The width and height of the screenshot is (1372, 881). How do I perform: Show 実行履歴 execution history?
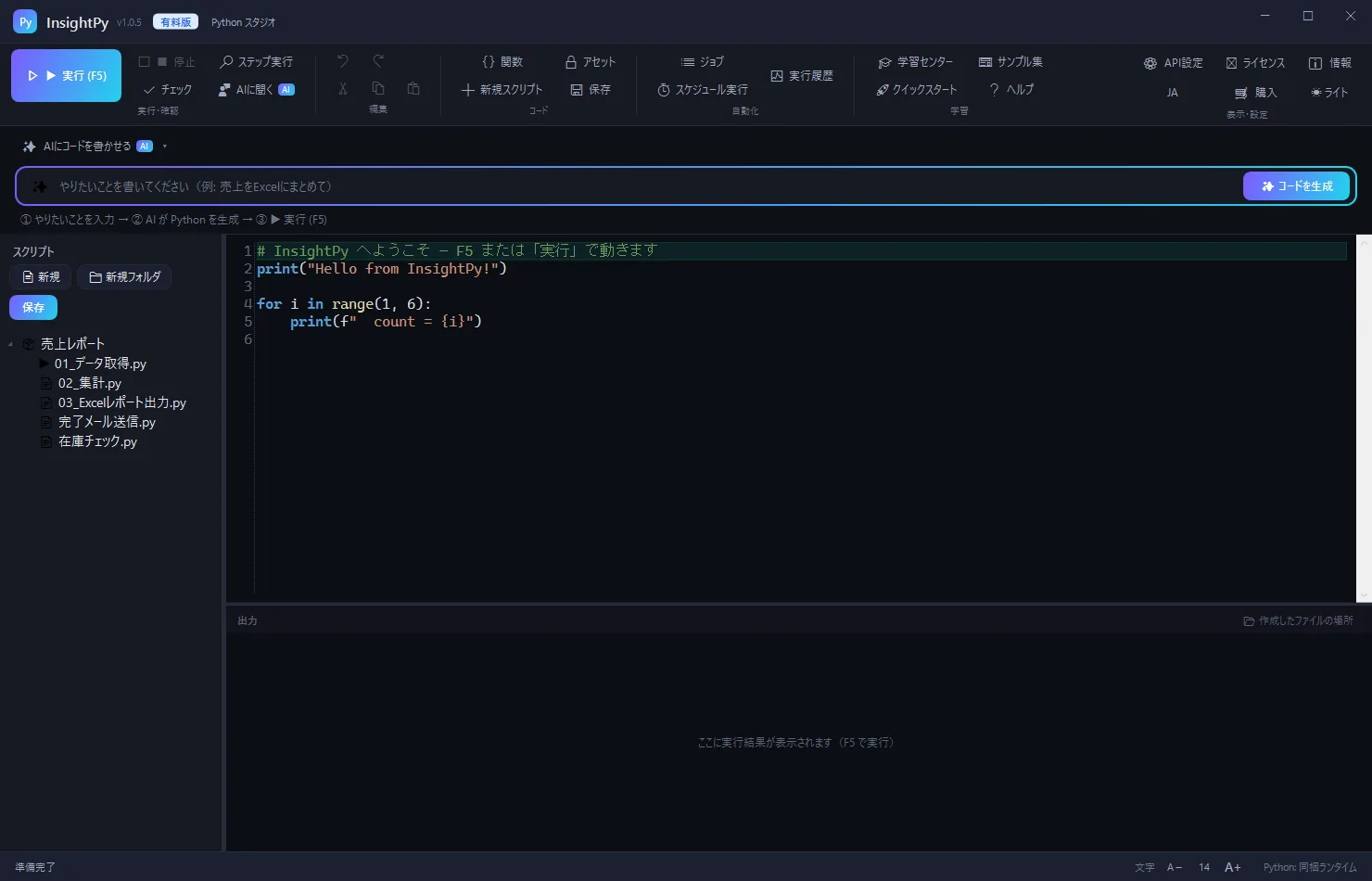pos(802,76)
